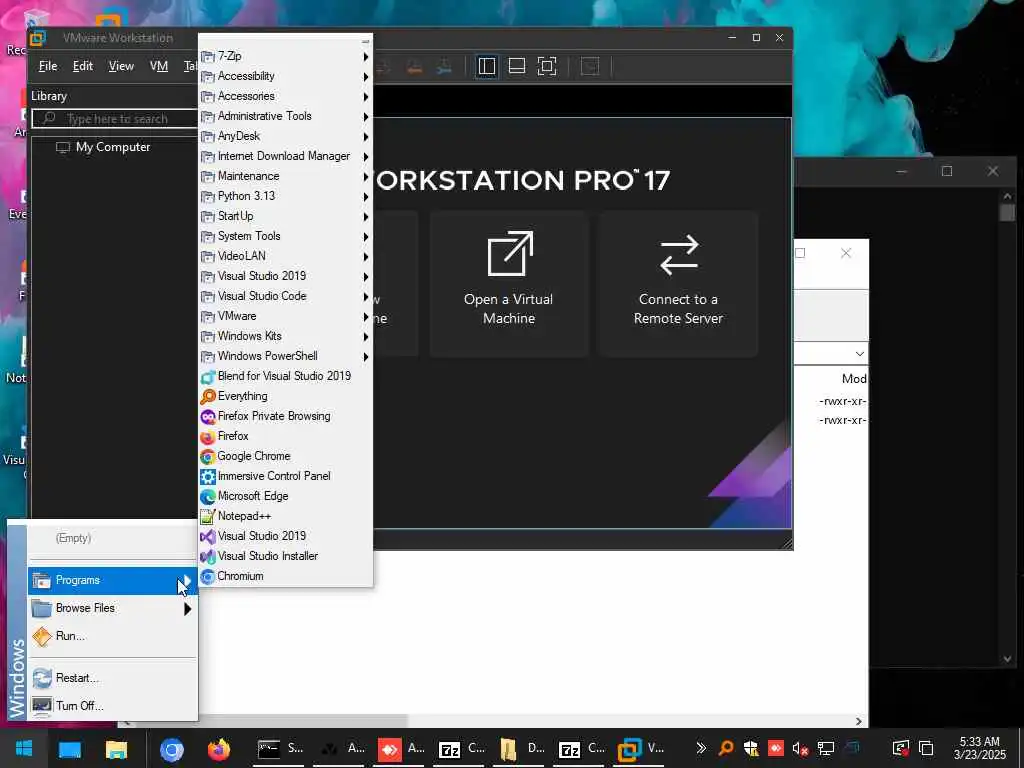Open the StartUp folder entry

[285, 216]
